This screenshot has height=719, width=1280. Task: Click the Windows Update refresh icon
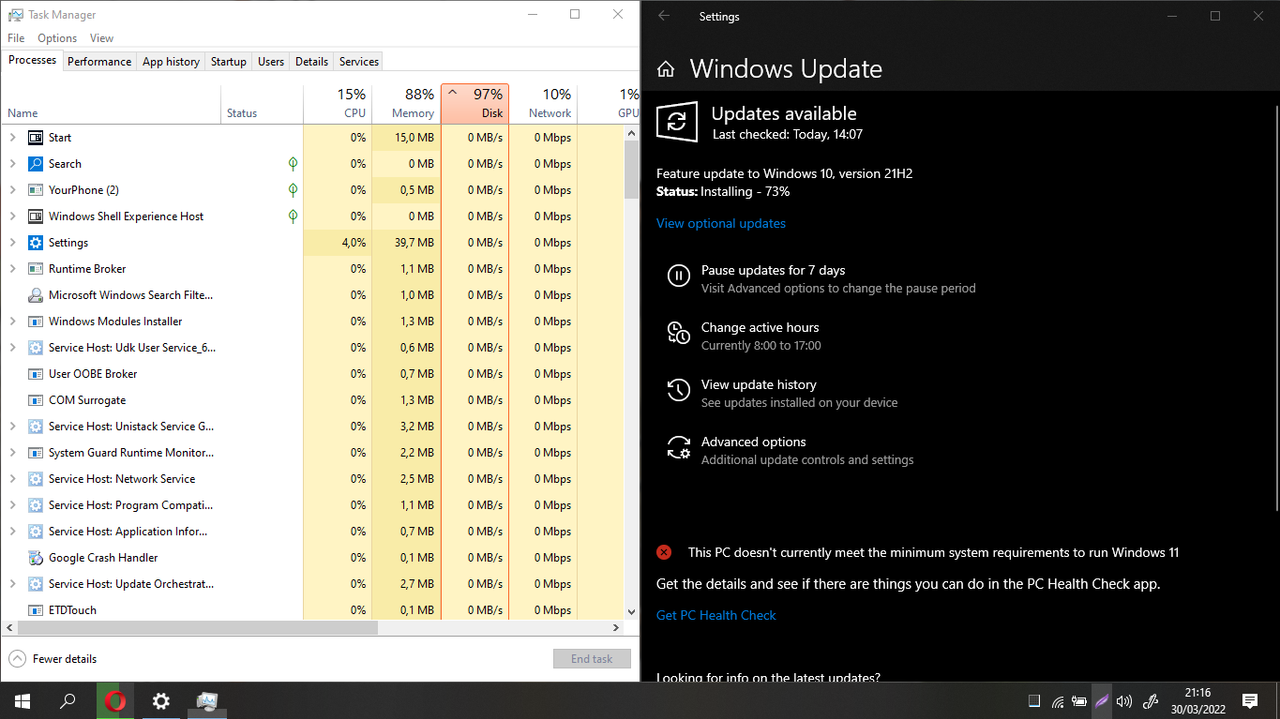coord(677,122)
